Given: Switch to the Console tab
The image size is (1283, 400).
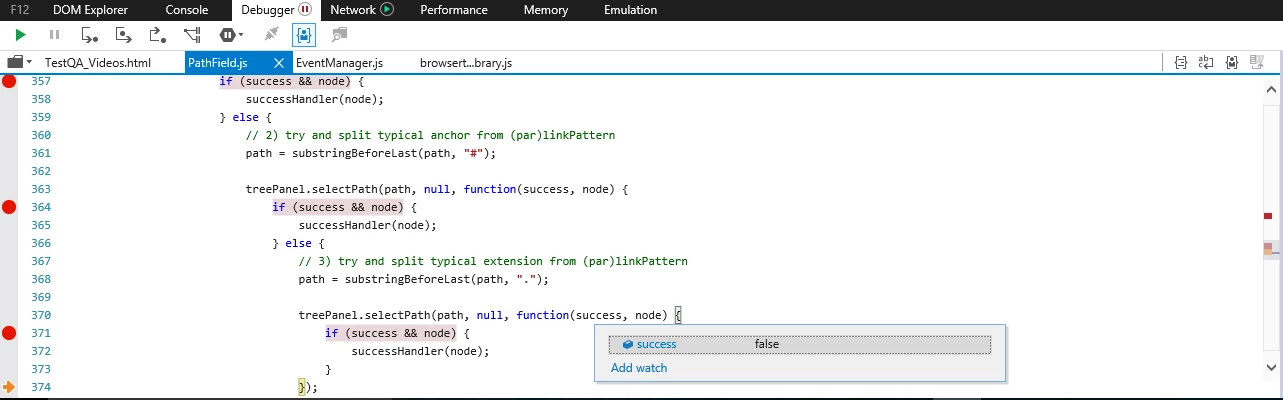Looking at the screenshot, I should (x=187, y=10).
